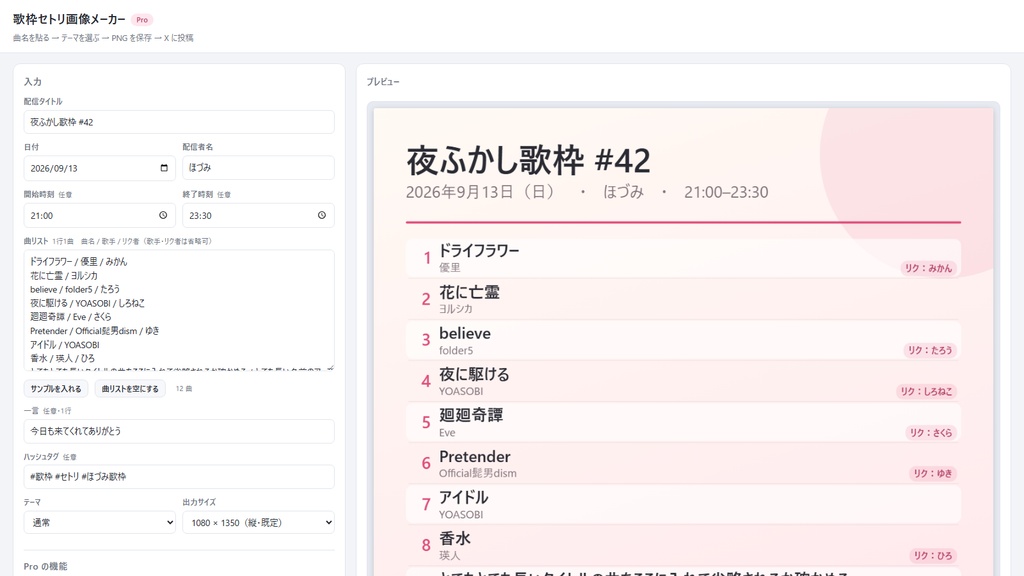Click the サンプルを入れる button
This screenshot has height=576, width=1024.
pyautogui.click(x=56, y=389)
